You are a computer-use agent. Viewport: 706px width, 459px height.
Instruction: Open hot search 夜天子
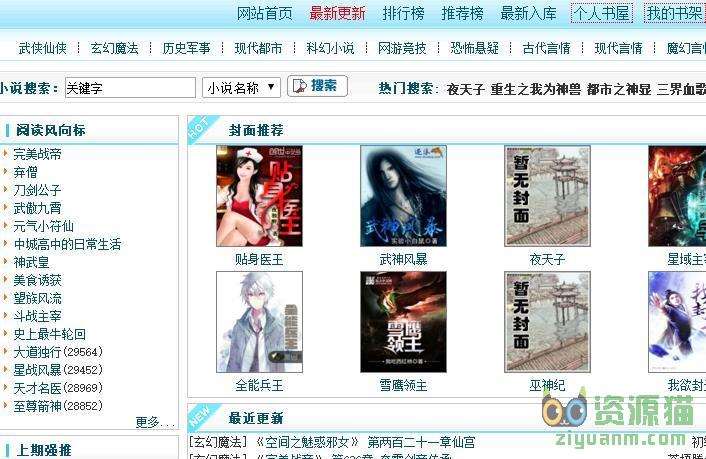tap(466, 89)
